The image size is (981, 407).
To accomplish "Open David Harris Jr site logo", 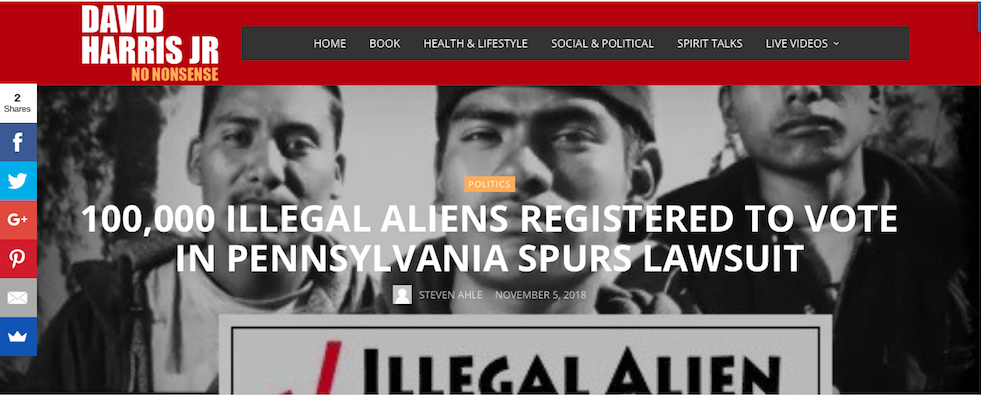I will (x=150, y=44).
